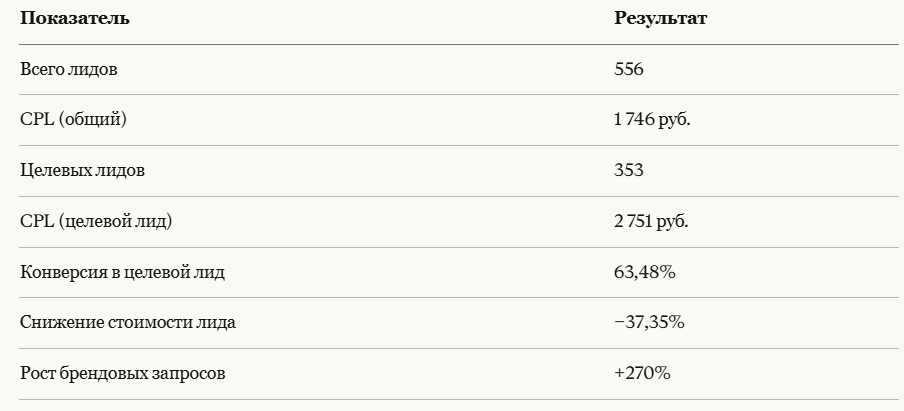Select the "CPL (целевой лид)" label
Viewport: 904px width, 411px height.
[96, 221]
